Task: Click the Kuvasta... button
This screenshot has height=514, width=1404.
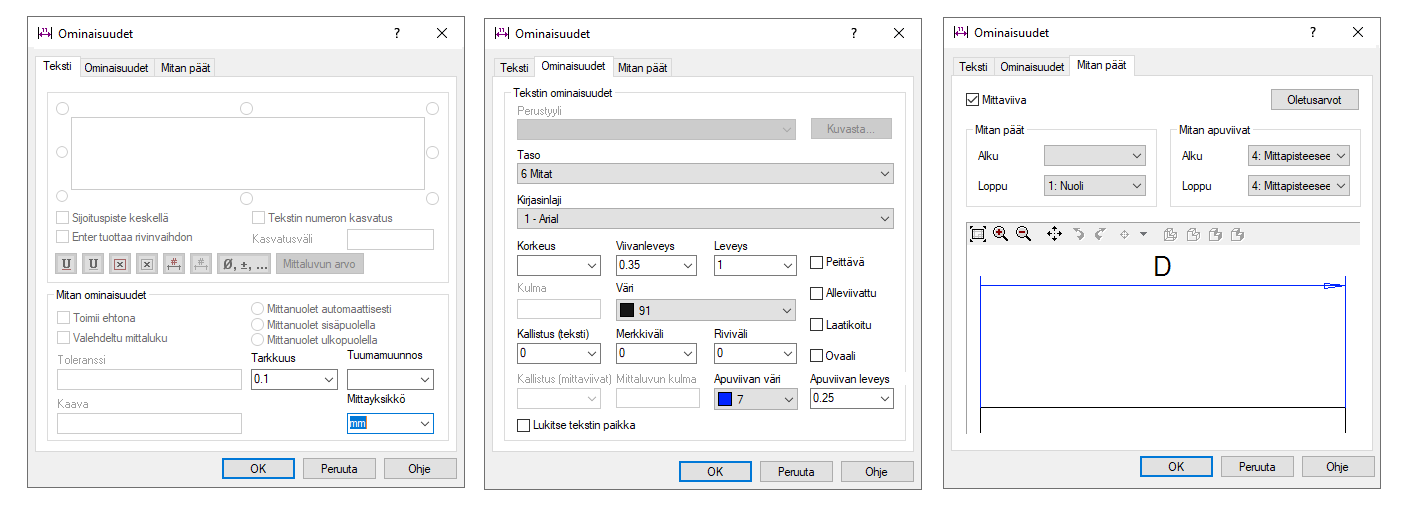Action: click(851, 129)
